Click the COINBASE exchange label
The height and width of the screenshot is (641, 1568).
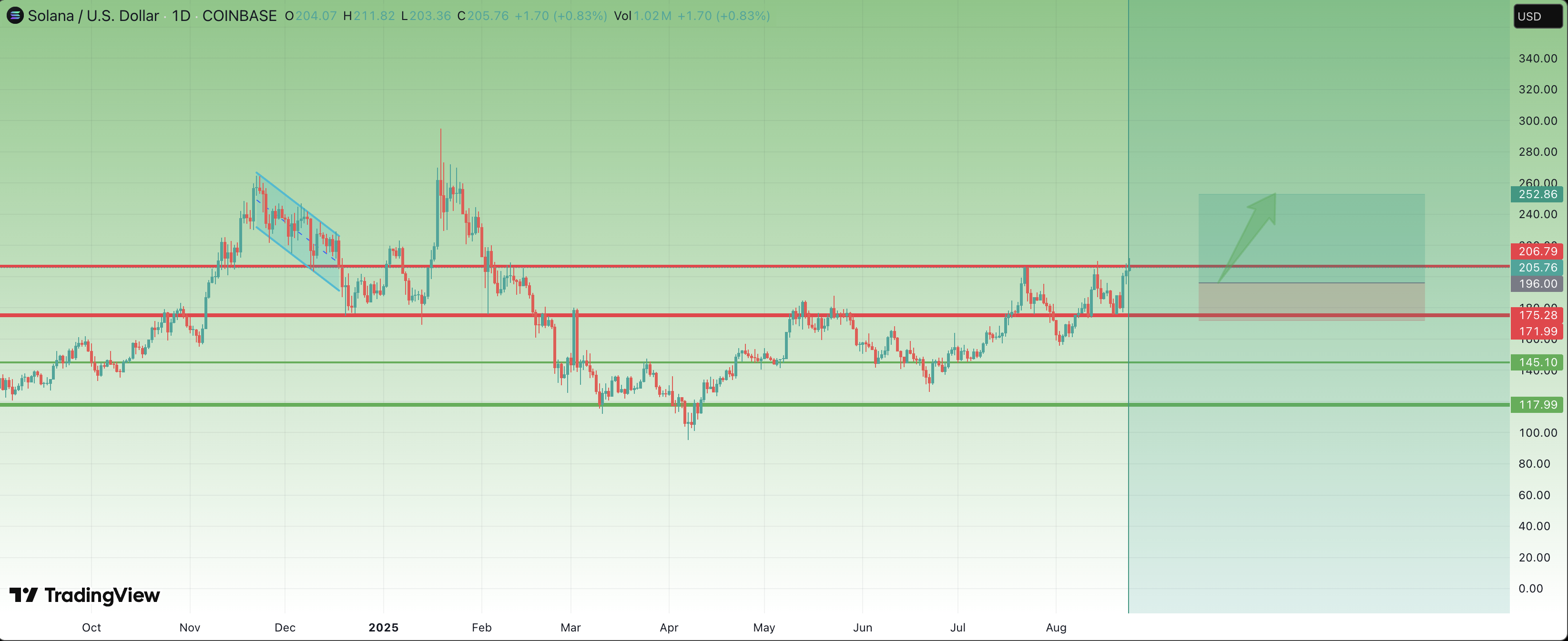click(239, 16)
